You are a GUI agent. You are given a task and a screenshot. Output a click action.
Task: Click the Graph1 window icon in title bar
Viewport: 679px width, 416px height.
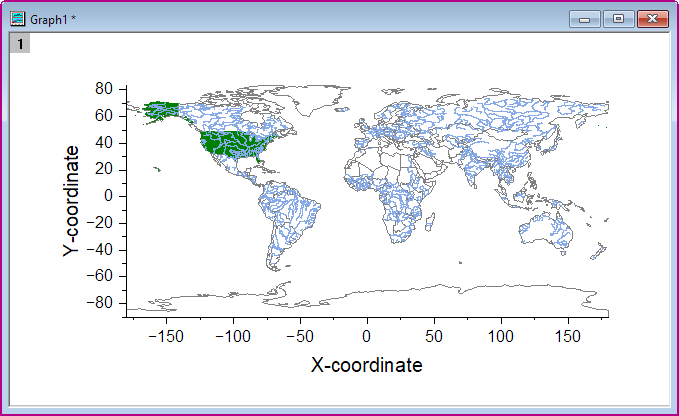pyautogui.click(x=18, y=18)
